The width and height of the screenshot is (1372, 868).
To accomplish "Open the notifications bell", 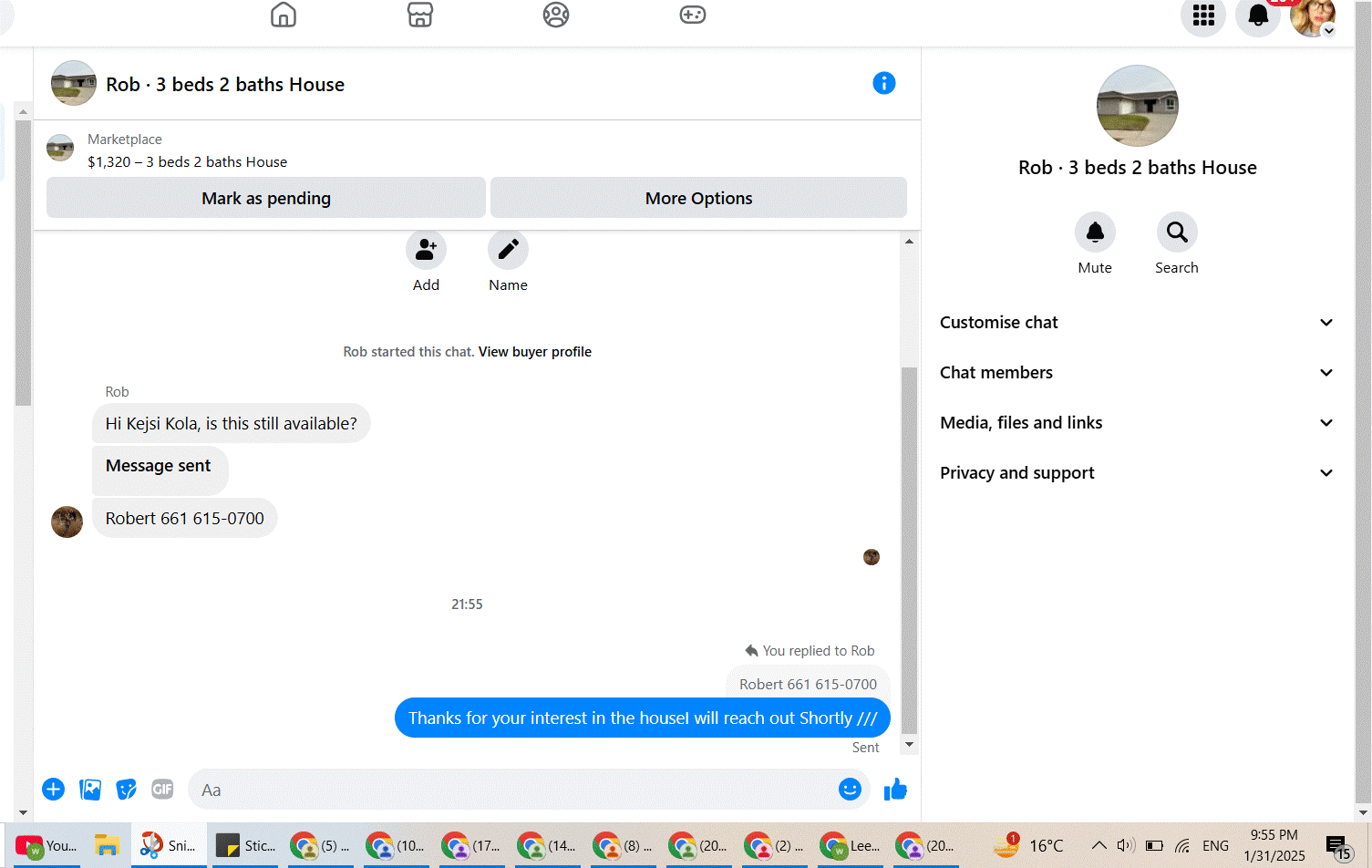I will pos(1258,15).
